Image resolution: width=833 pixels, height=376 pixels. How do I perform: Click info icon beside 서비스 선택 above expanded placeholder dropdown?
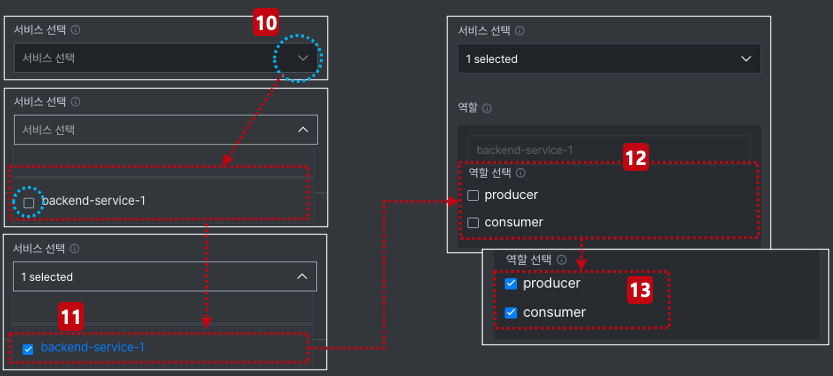tap(75, 101)
